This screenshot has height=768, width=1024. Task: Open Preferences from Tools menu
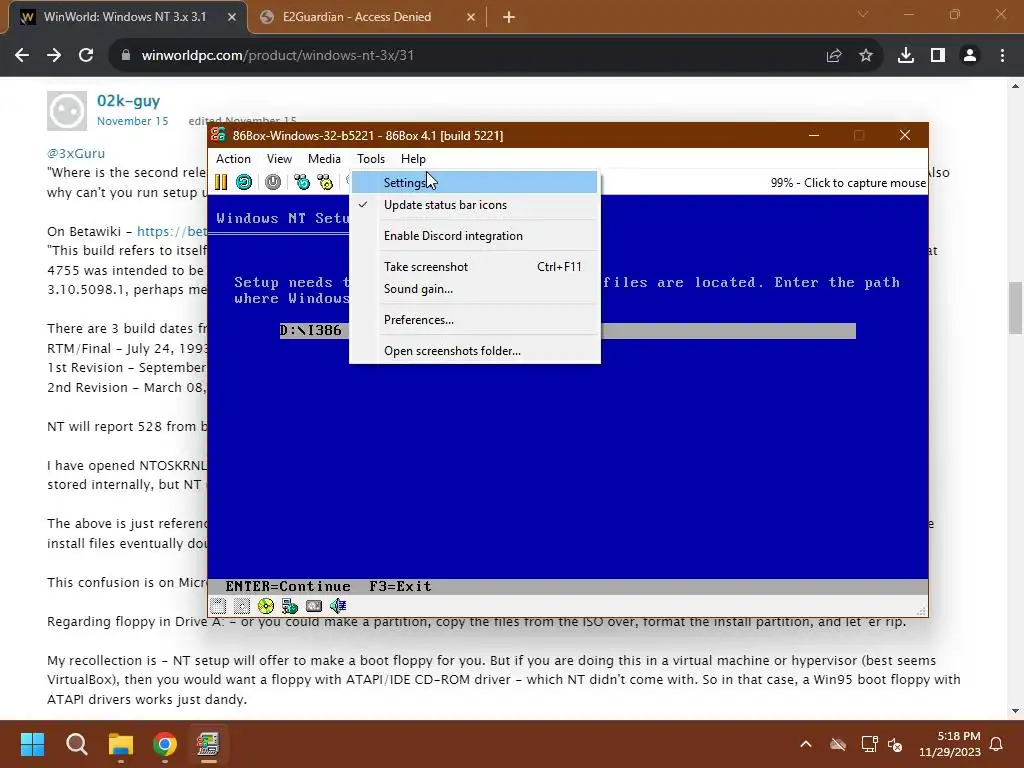475,319
